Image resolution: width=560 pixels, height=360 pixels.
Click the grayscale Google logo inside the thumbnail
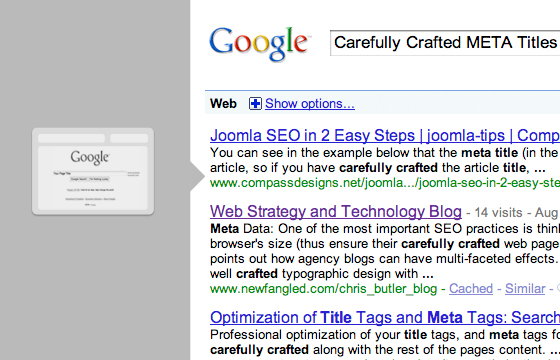(x=90, y=158)
